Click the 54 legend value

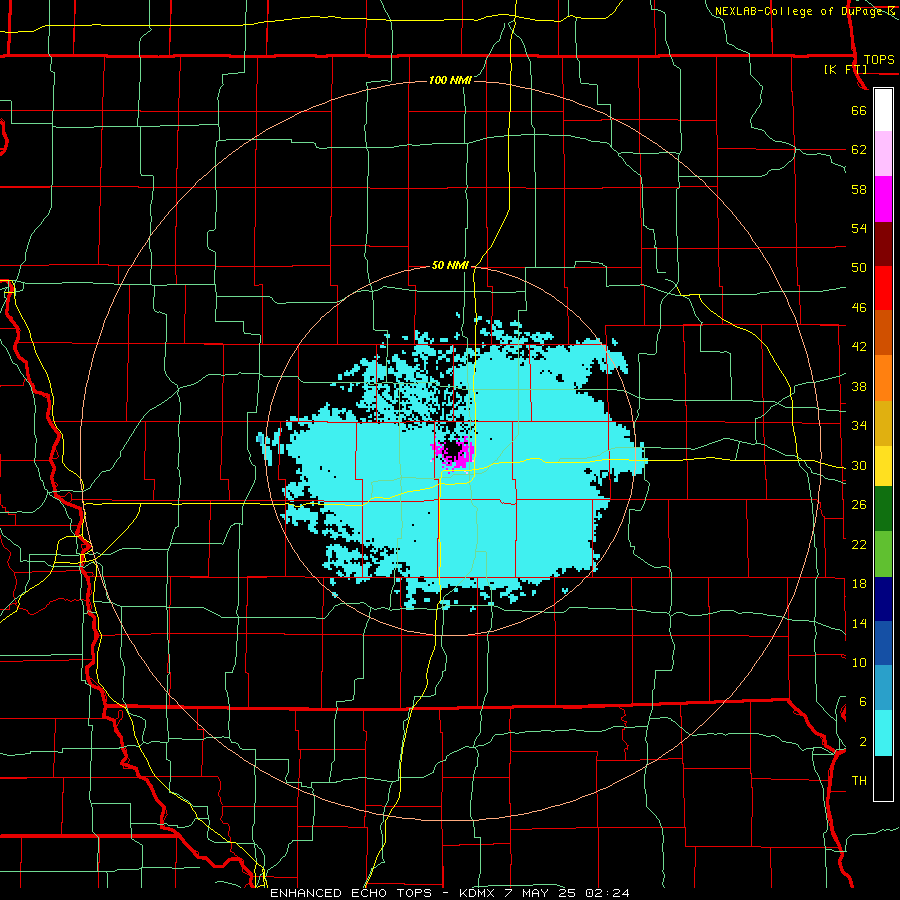859,228
